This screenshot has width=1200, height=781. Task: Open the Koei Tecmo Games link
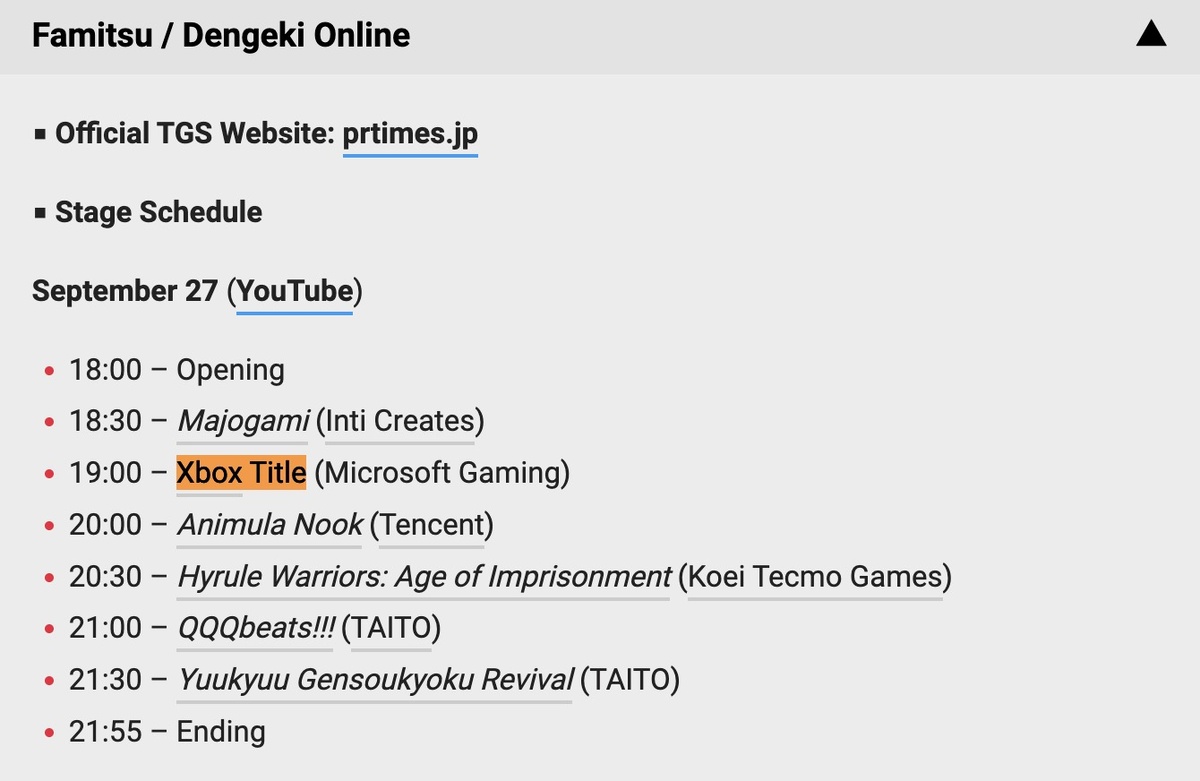coord(816,577)
